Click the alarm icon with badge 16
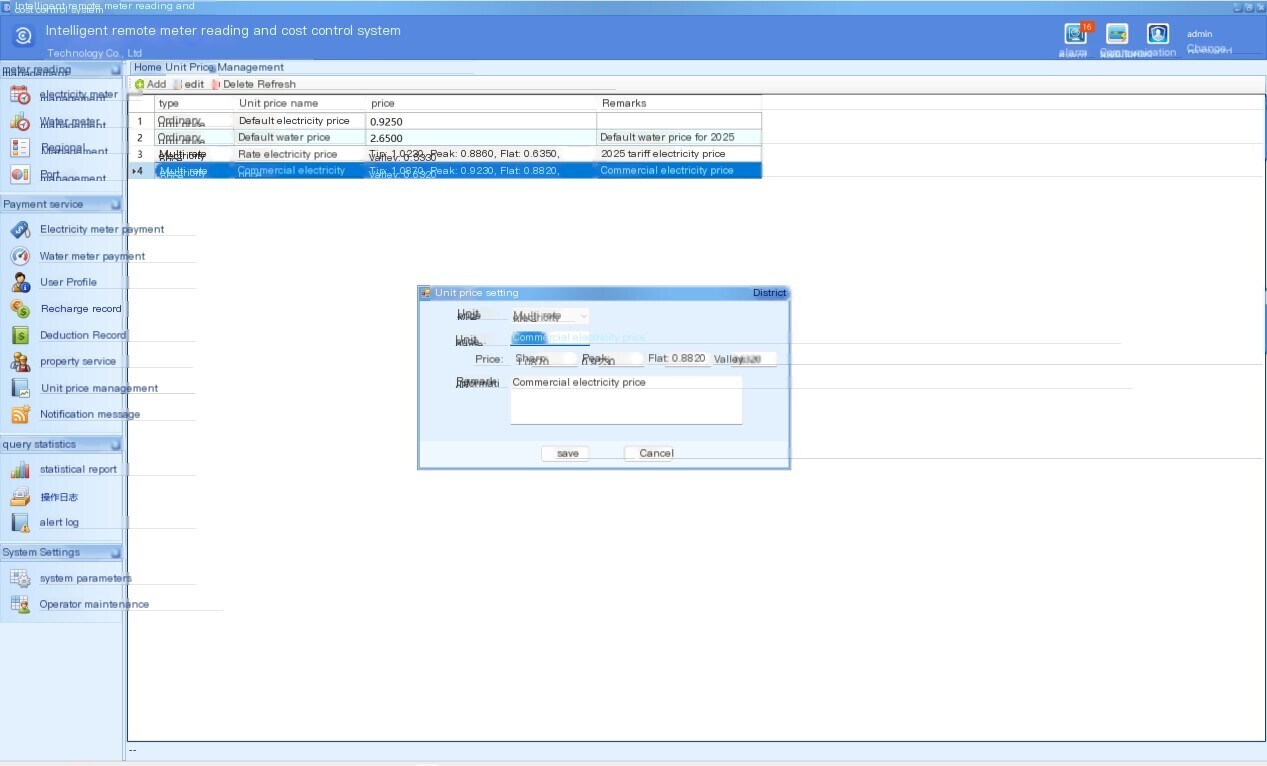 (x=1076, y=34)
